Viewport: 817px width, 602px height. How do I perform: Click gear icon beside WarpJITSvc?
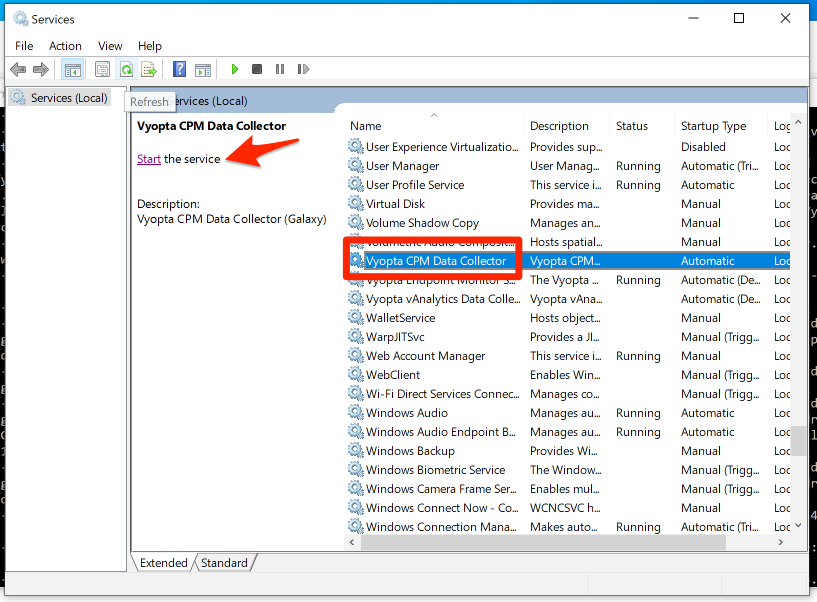[x=356, y=336]
